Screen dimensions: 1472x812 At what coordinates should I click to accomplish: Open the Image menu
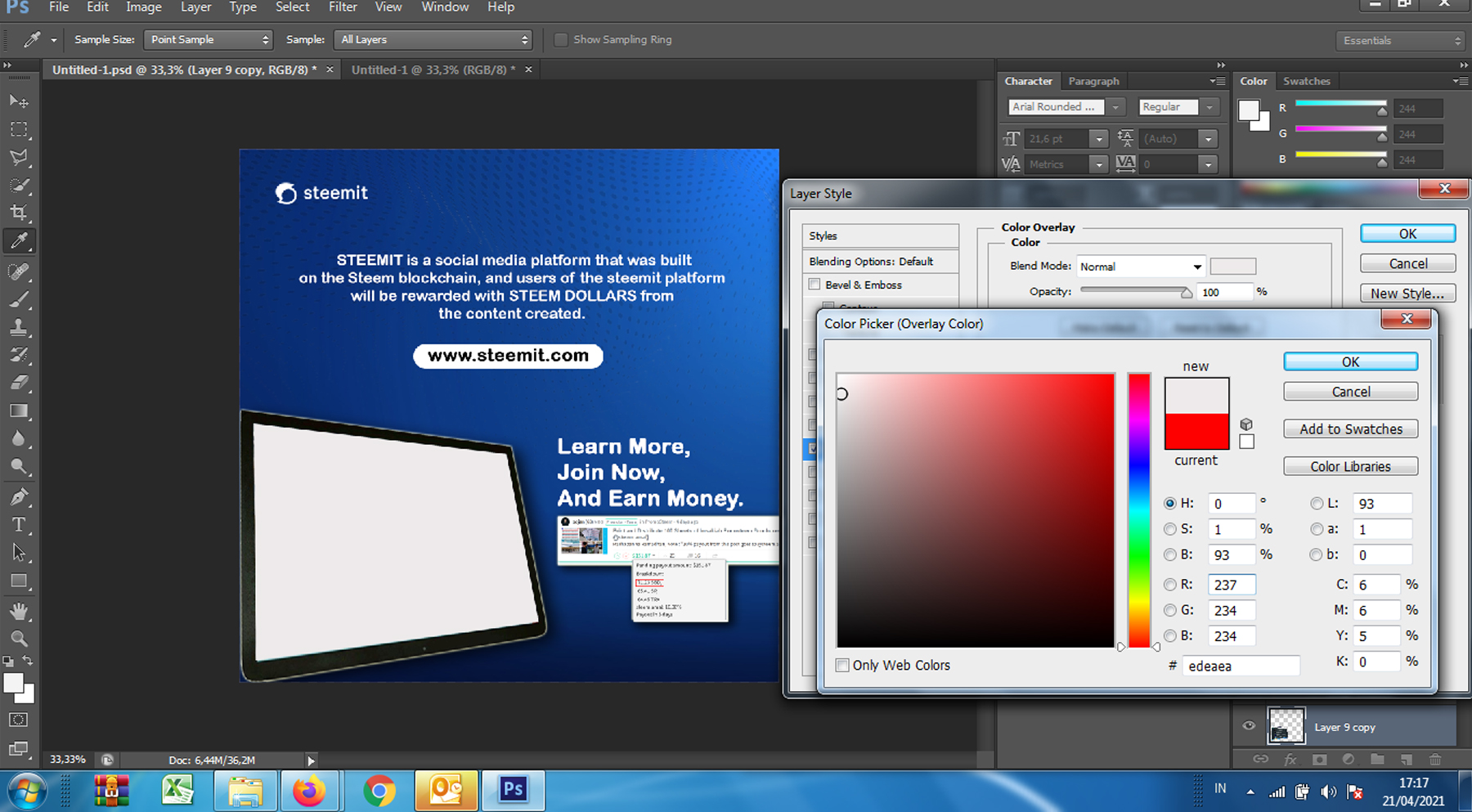(x=144, y=7)
